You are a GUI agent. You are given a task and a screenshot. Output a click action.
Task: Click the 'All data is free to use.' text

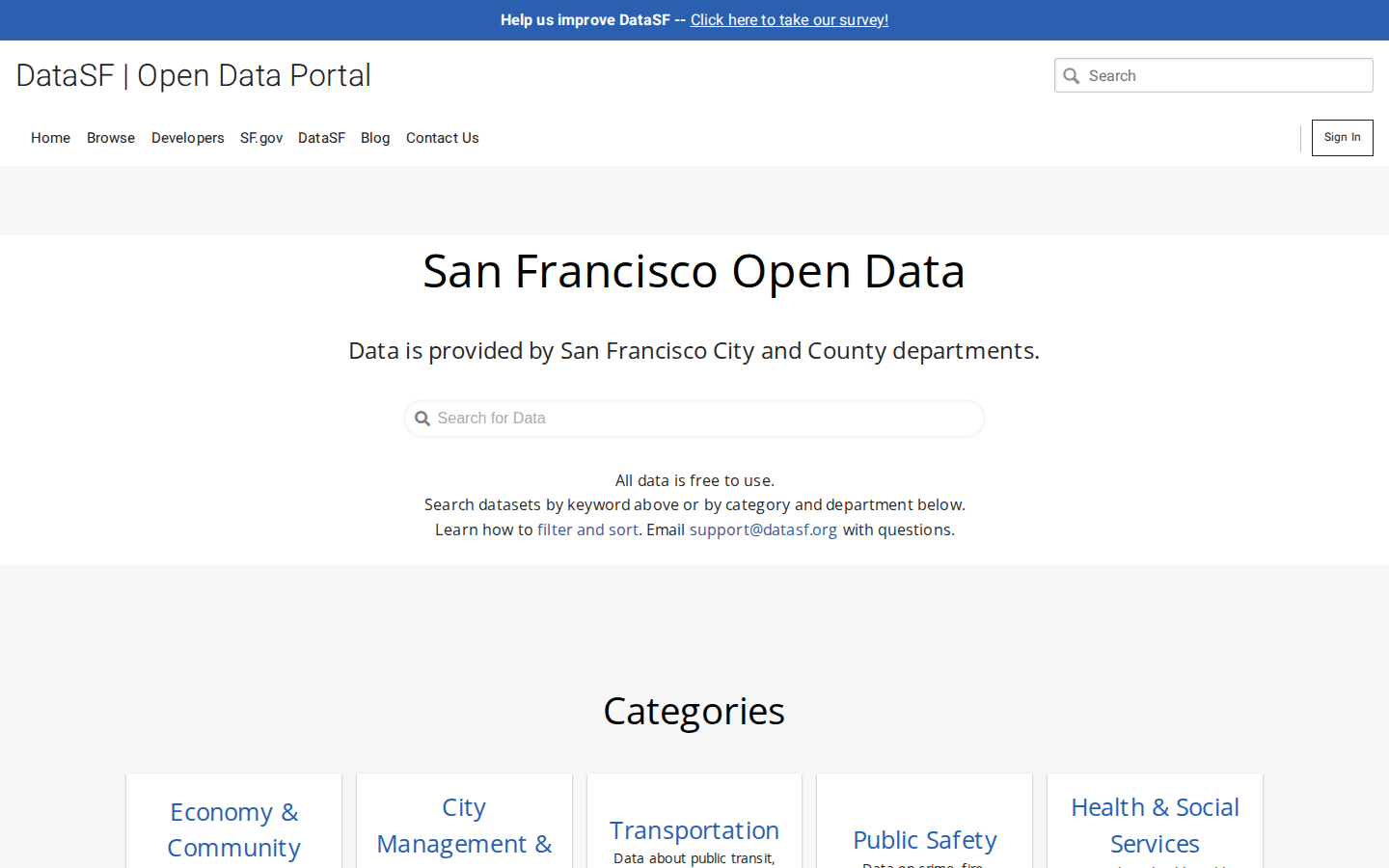694,480
